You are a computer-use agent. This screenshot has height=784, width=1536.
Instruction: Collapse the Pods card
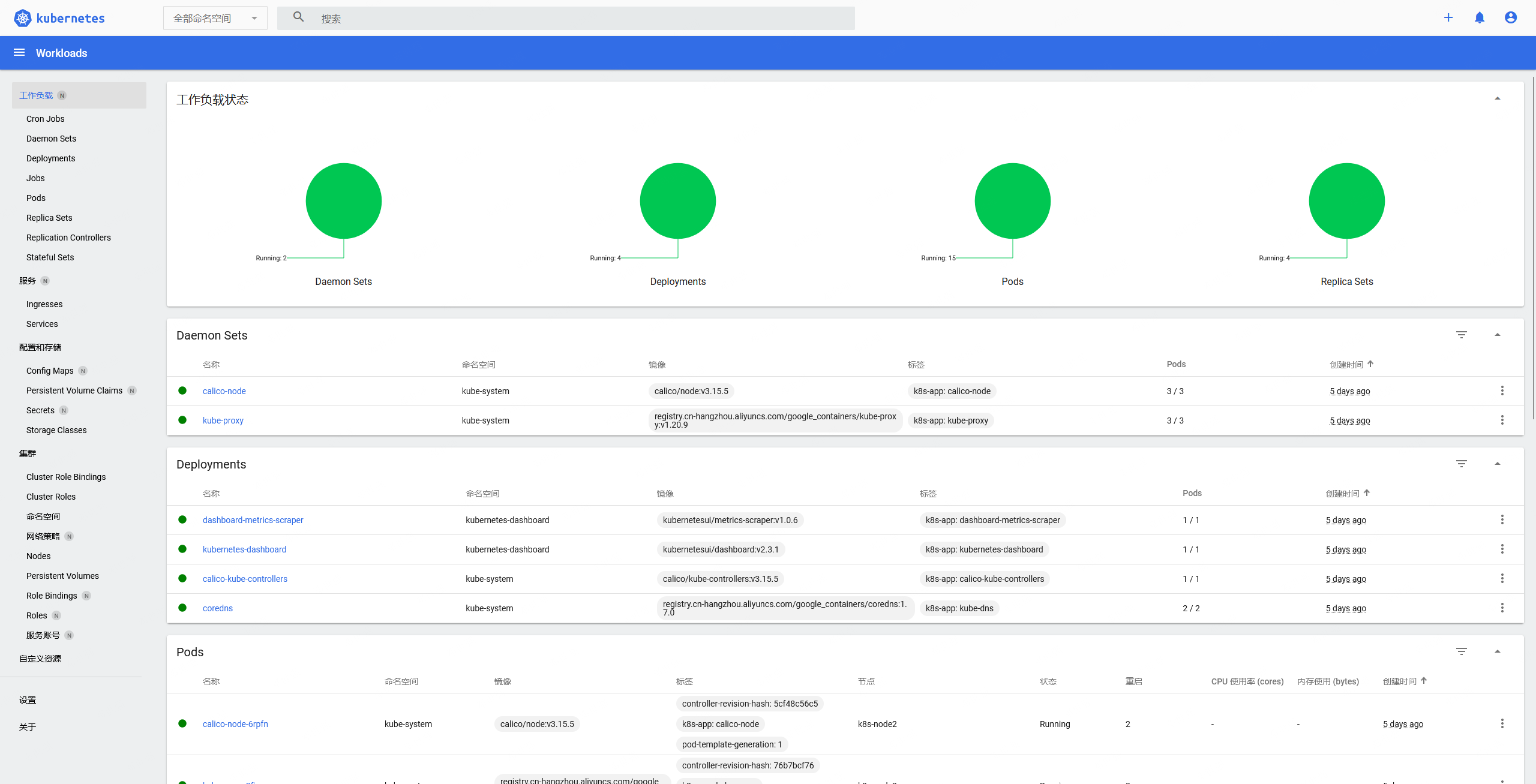pyautogui.click(x=1498, y=651)
